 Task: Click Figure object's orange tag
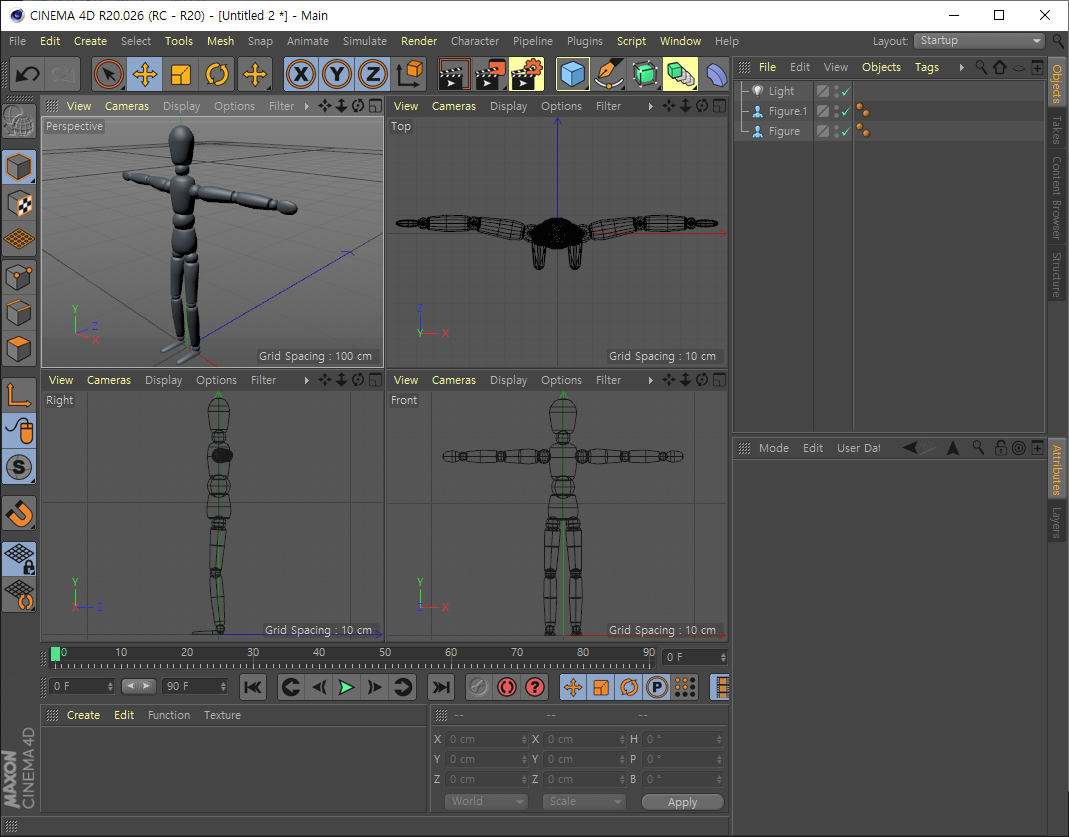pos(863,131)
